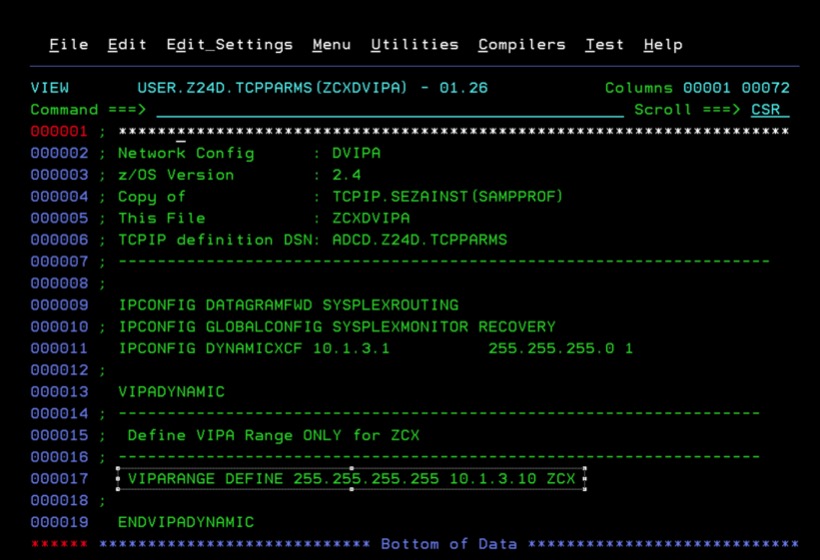Click the Columns 00001 00072 indicator
This screenshot has width=820, height=560.
click(697, 88)
